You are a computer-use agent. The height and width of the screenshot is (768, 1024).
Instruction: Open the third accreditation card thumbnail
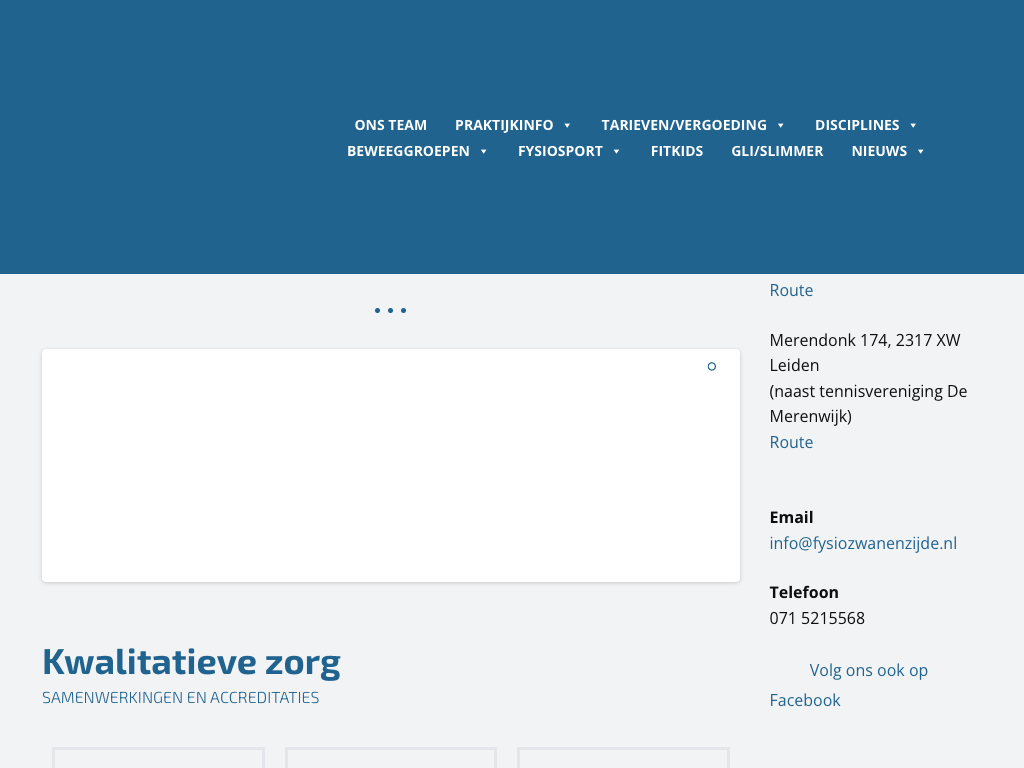coord(623,757)
